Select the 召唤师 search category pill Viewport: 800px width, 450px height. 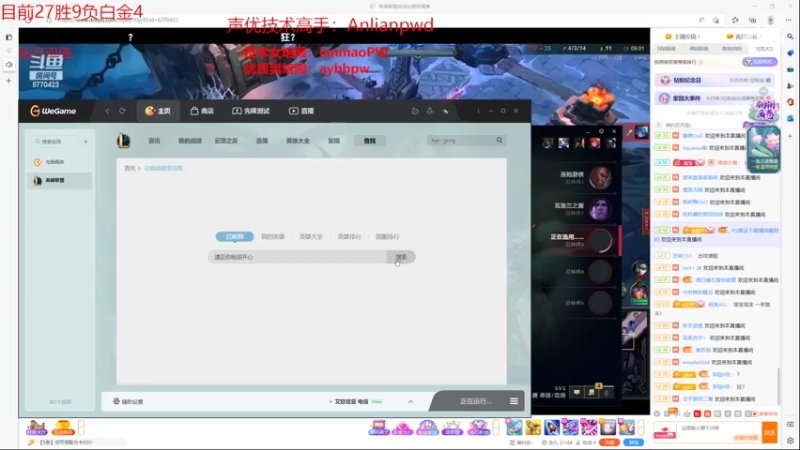click(235, 237)
